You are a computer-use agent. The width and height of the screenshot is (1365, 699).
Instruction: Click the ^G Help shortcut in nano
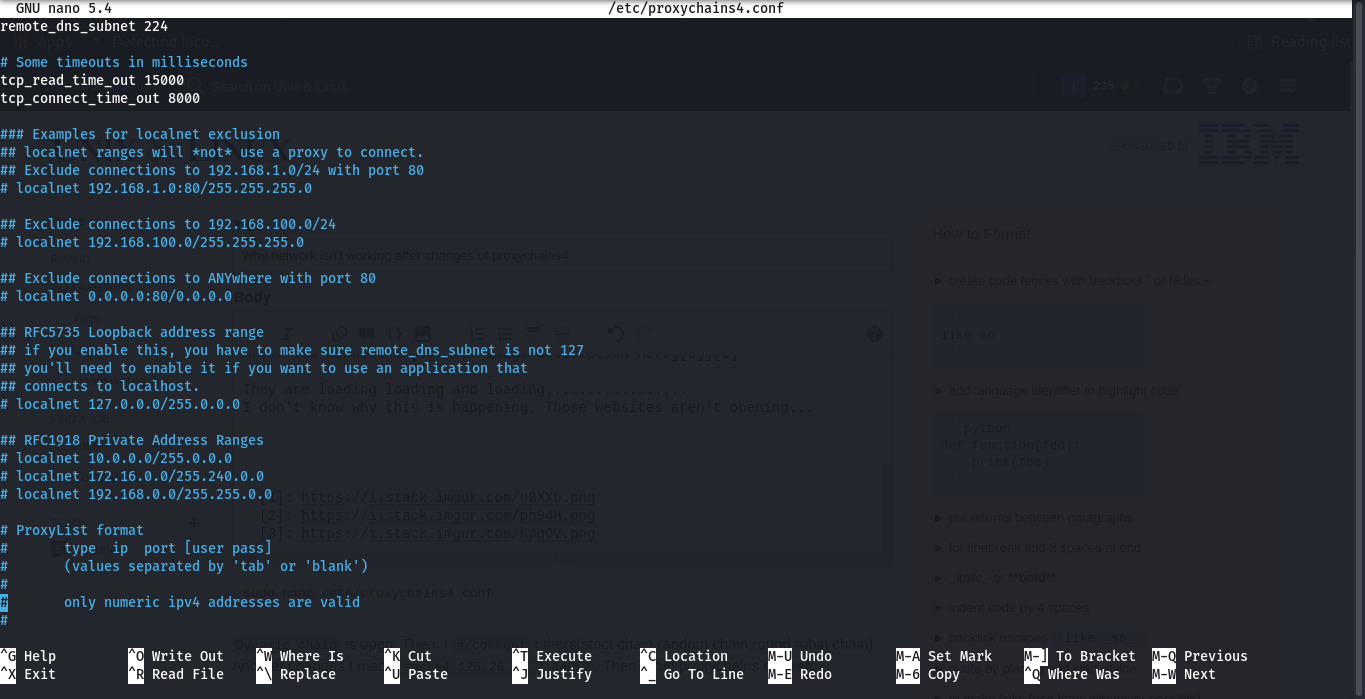click(x=28, y=656)
